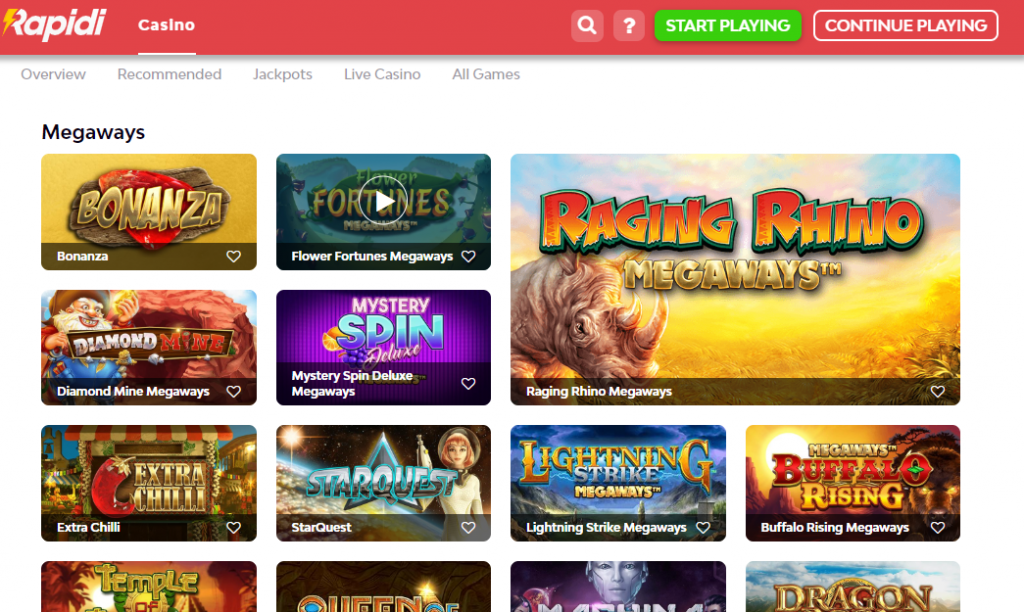Favorite StarQuest heart icon
Viewport: 1024px width, 612px height.
[468, 527]
